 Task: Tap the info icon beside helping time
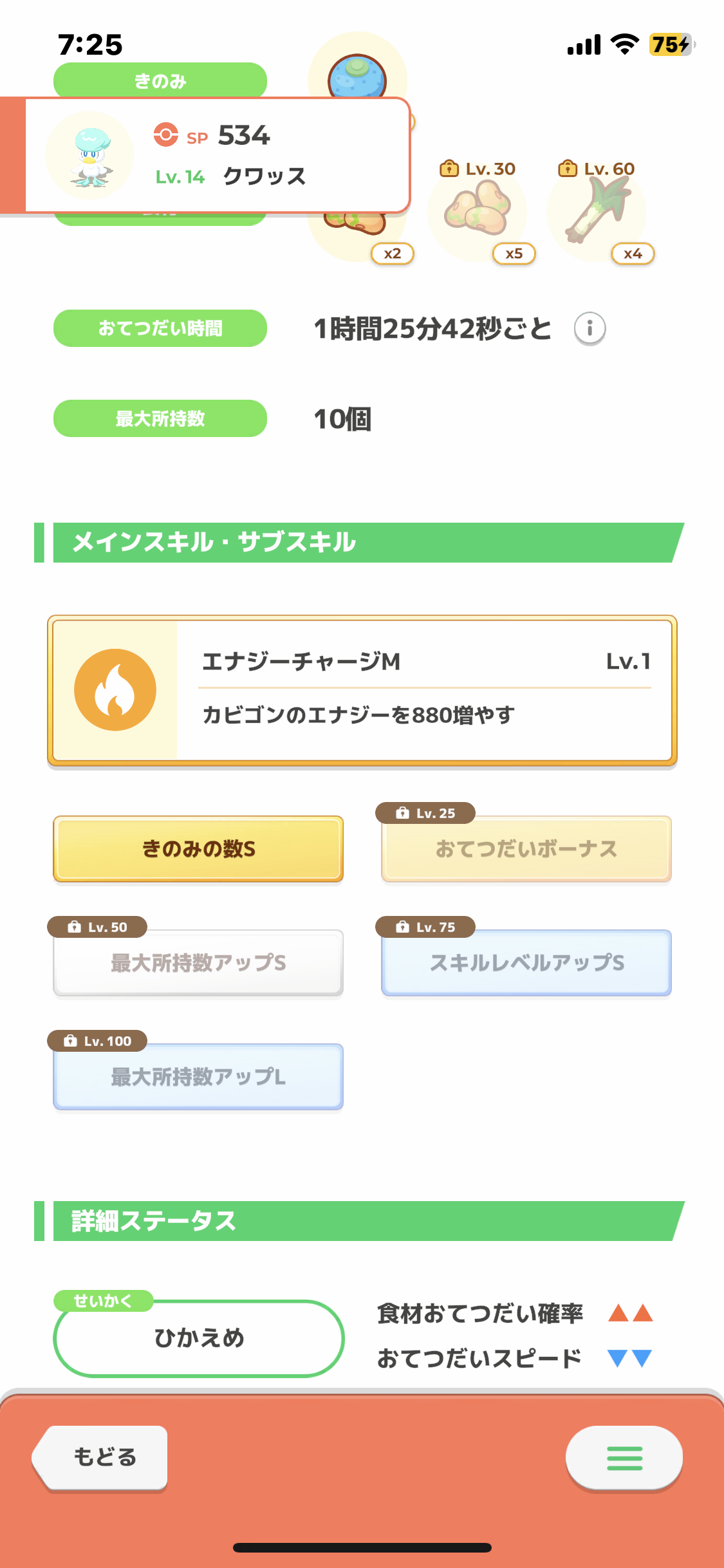coord(589,329)
